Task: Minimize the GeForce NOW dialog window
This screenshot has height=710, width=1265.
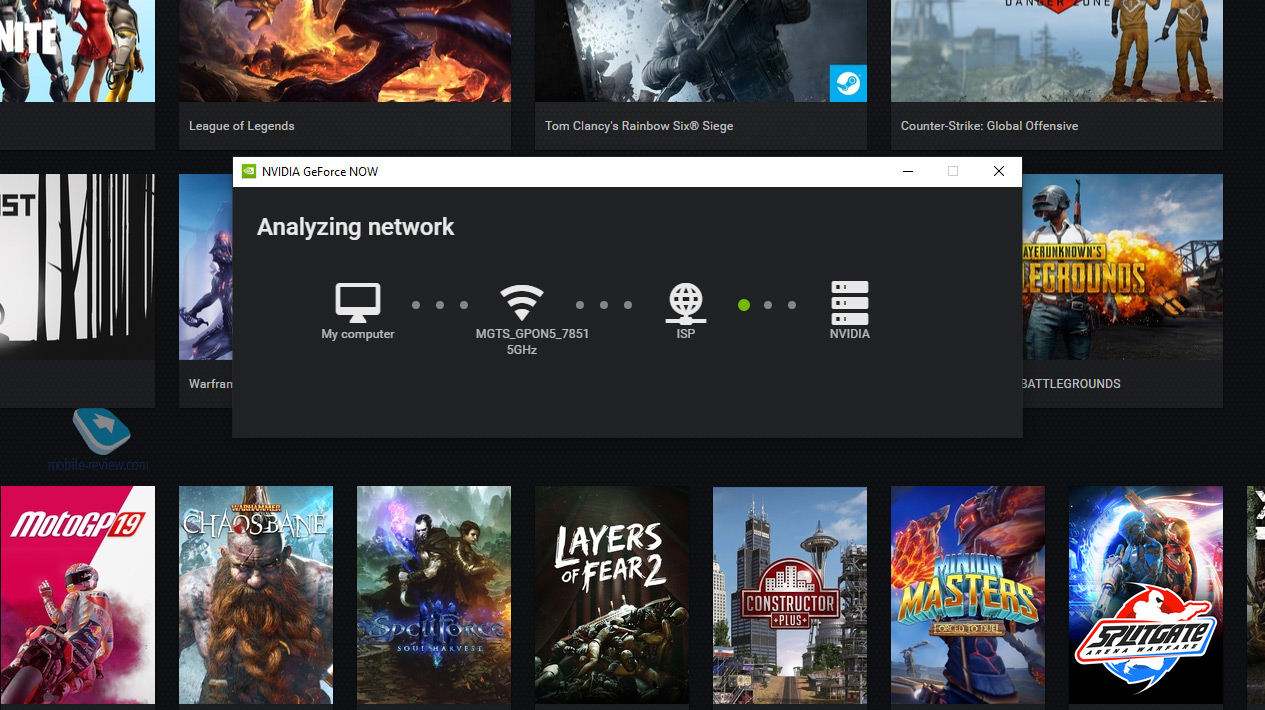Action: 908,171
